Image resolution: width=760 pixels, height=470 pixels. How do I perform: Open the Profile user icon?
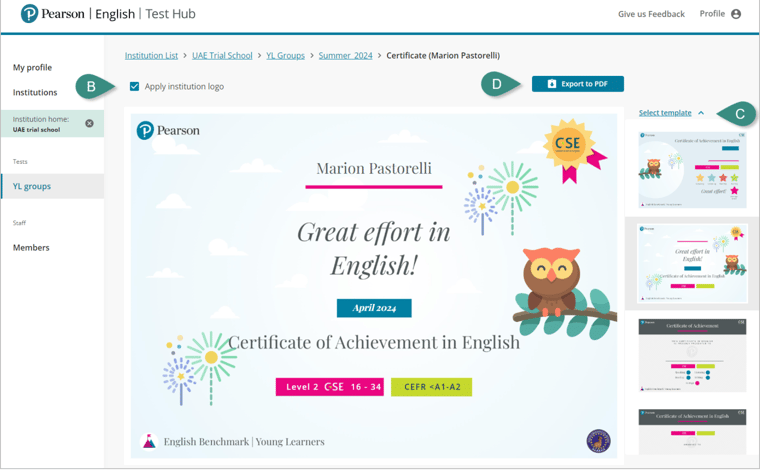736,14
